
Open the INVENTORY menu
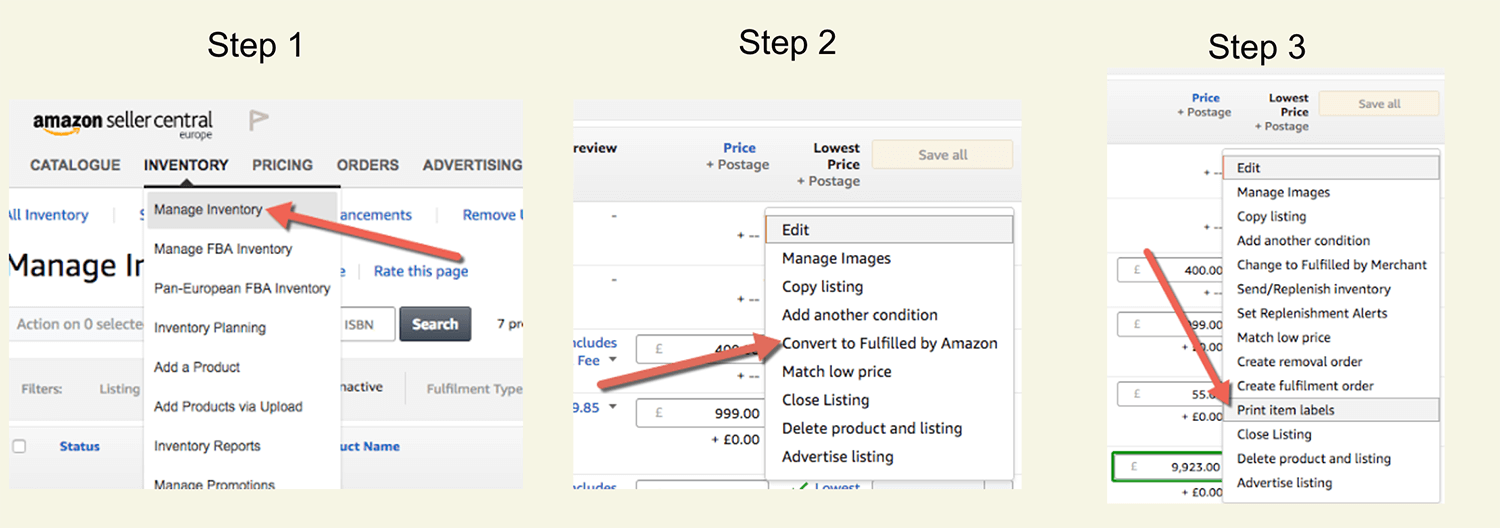coord(186,165)
